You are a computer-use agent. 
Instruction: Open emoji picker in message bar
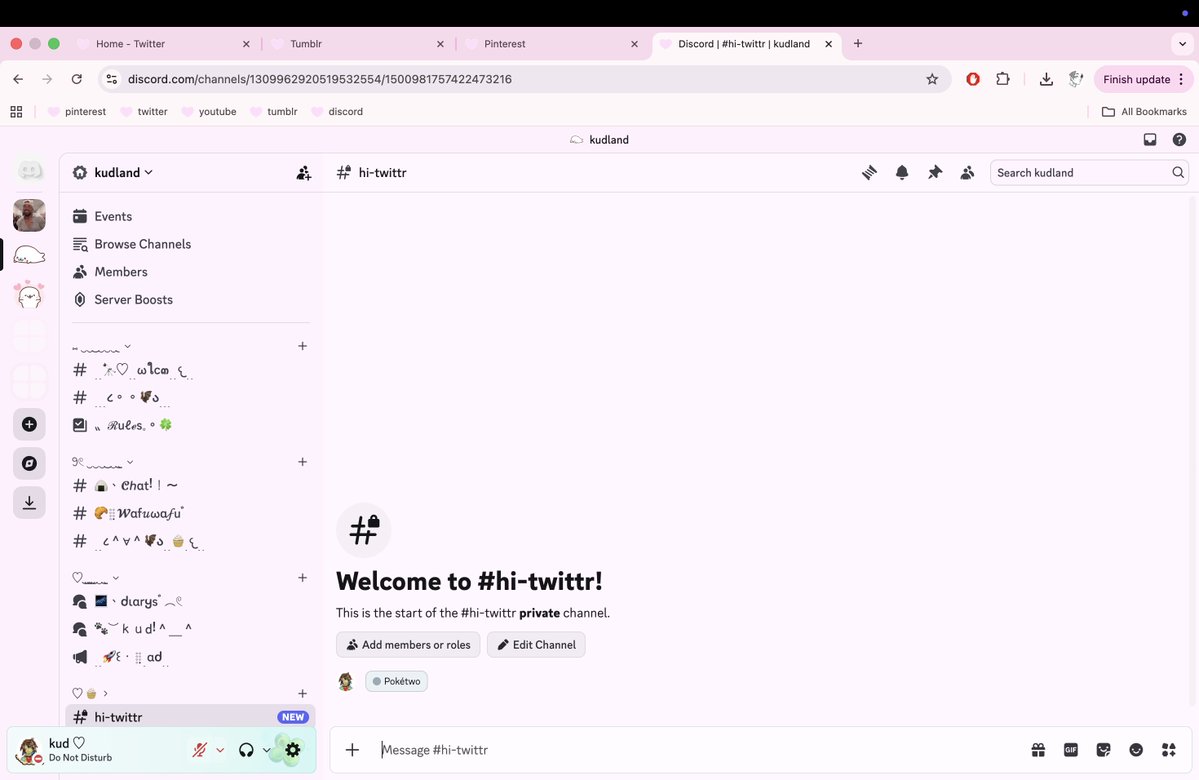[x=1136, y=750]
